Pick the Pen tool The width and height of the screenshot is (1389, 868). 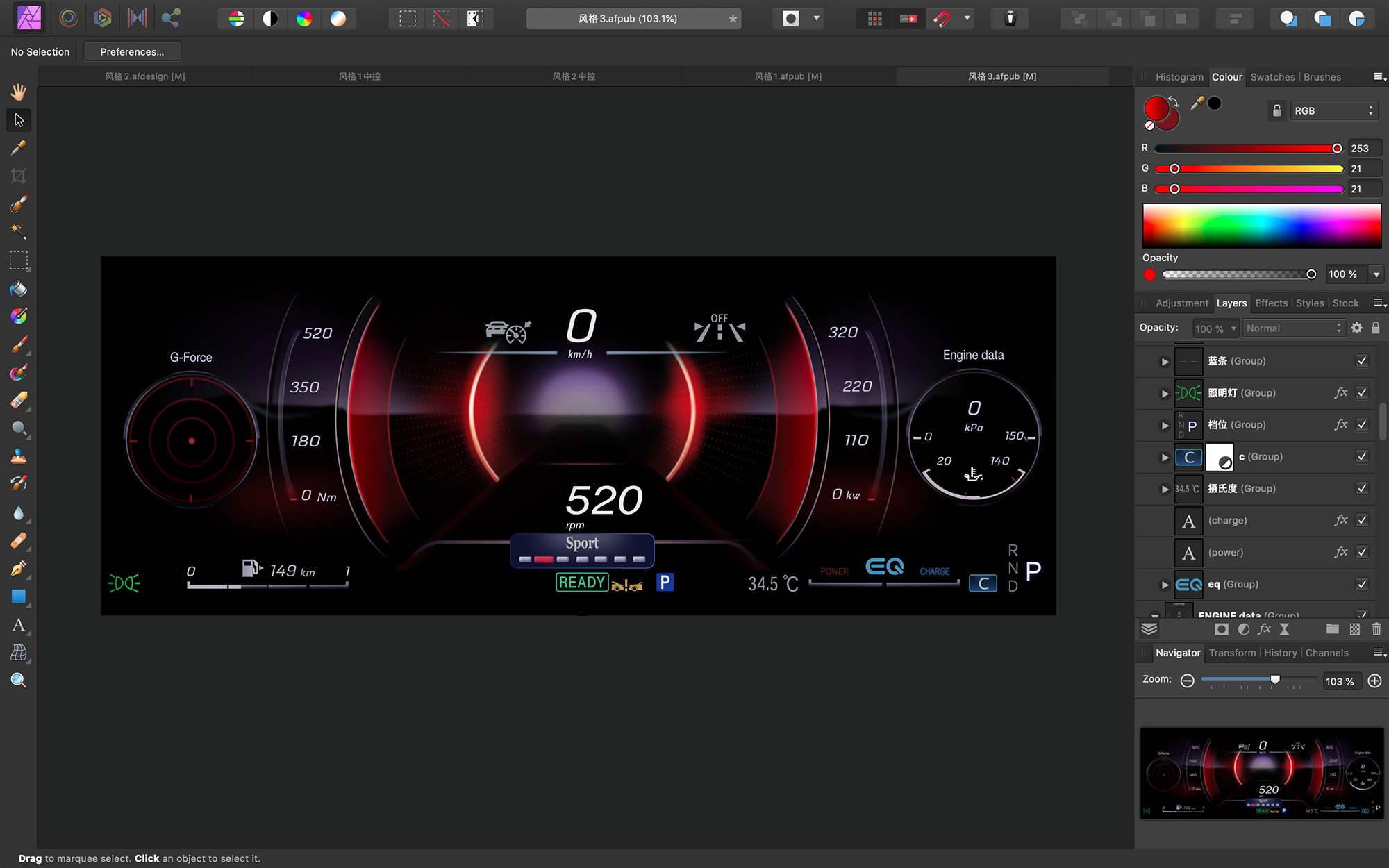coord(19,569)
